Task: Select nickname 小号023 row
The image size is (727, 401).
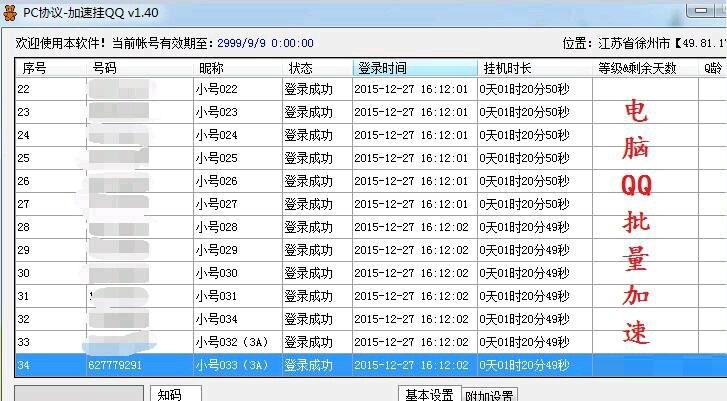Action: tap(217, 112)
